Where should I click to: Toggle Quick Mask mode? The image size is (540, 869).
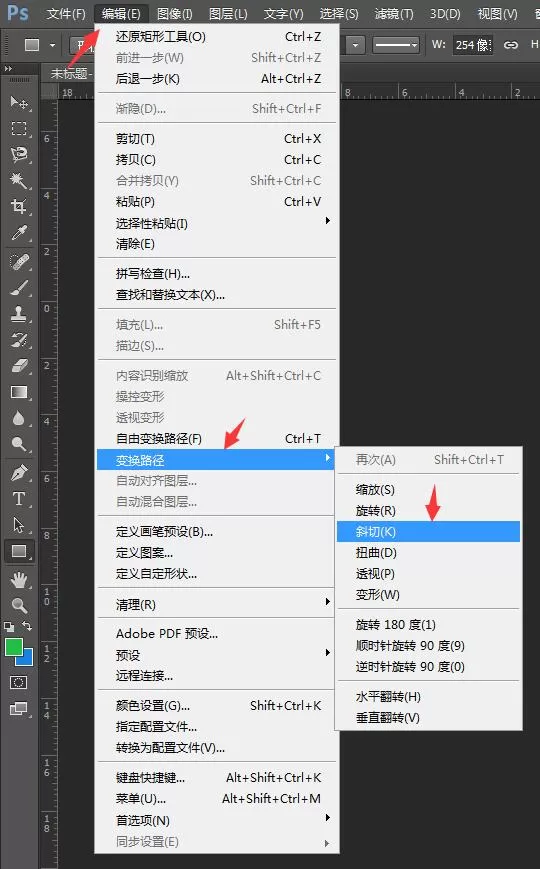tap(18, 682)
